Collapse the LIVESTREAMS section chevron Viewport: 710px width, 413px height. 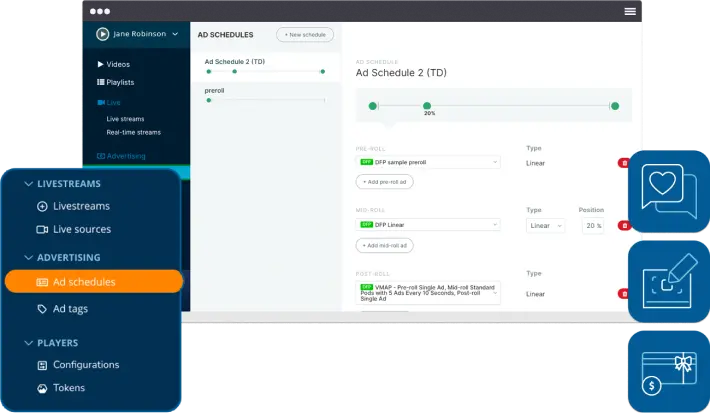27,184
